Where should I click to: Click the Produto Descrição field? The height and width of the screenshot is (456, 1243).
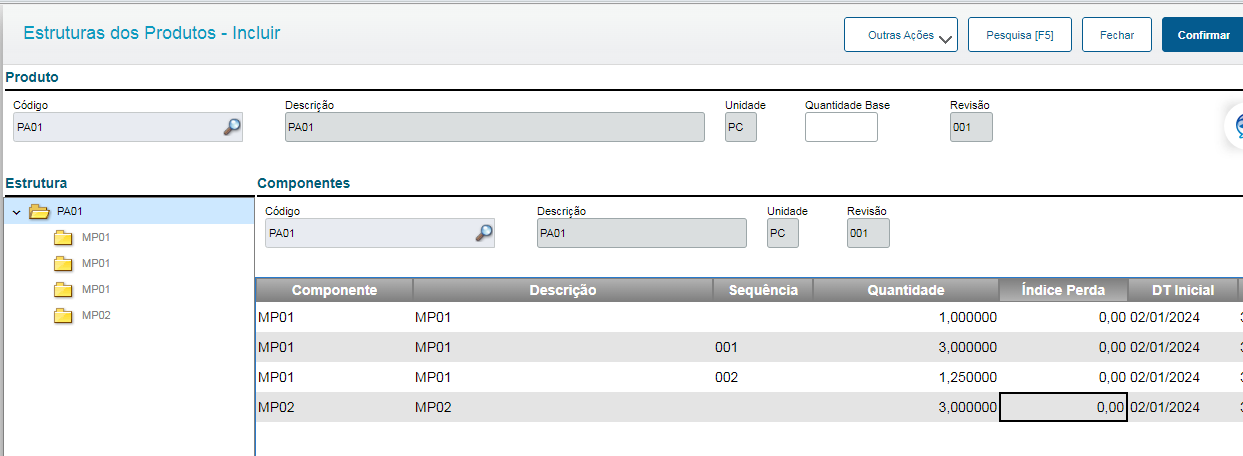click(x=495, y=127)
